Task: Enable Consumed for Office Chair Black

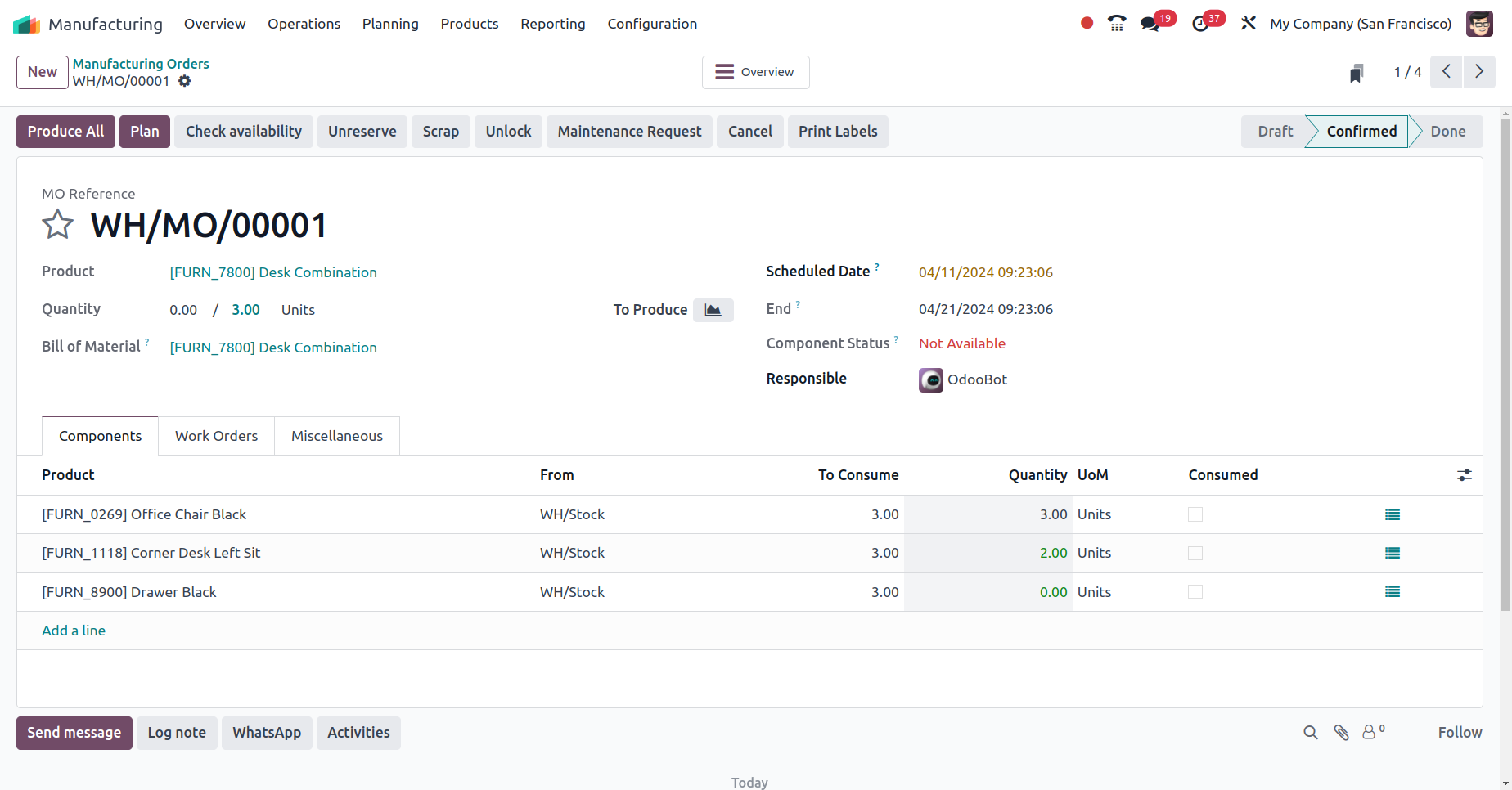Action: pyautogui.click(x=1195, y=514)
